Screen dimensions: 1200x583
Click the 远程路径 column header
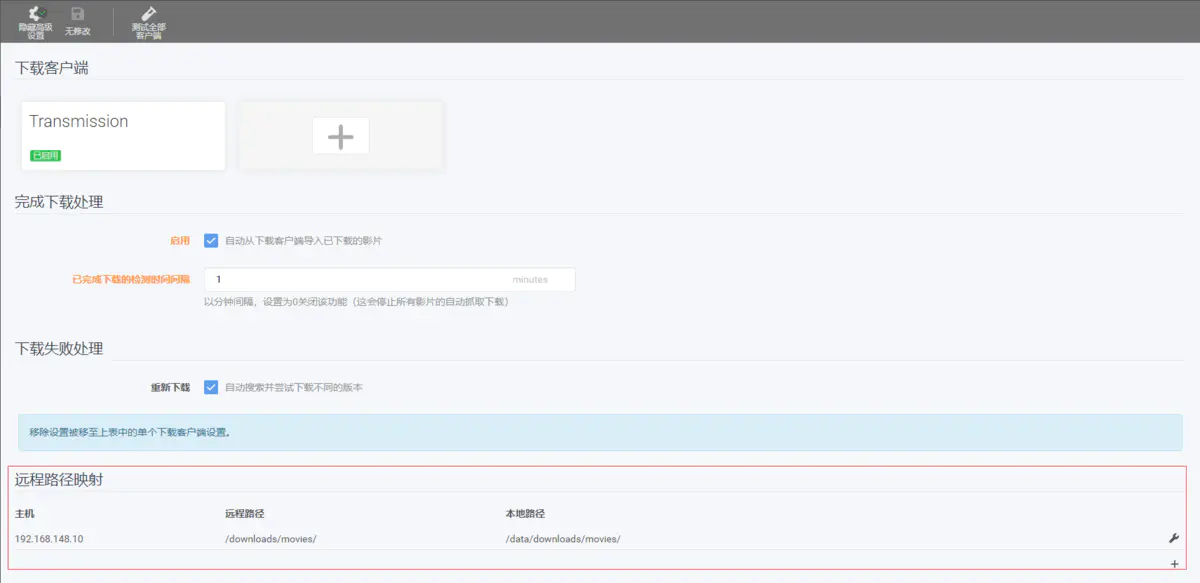(x=245, y=514)
